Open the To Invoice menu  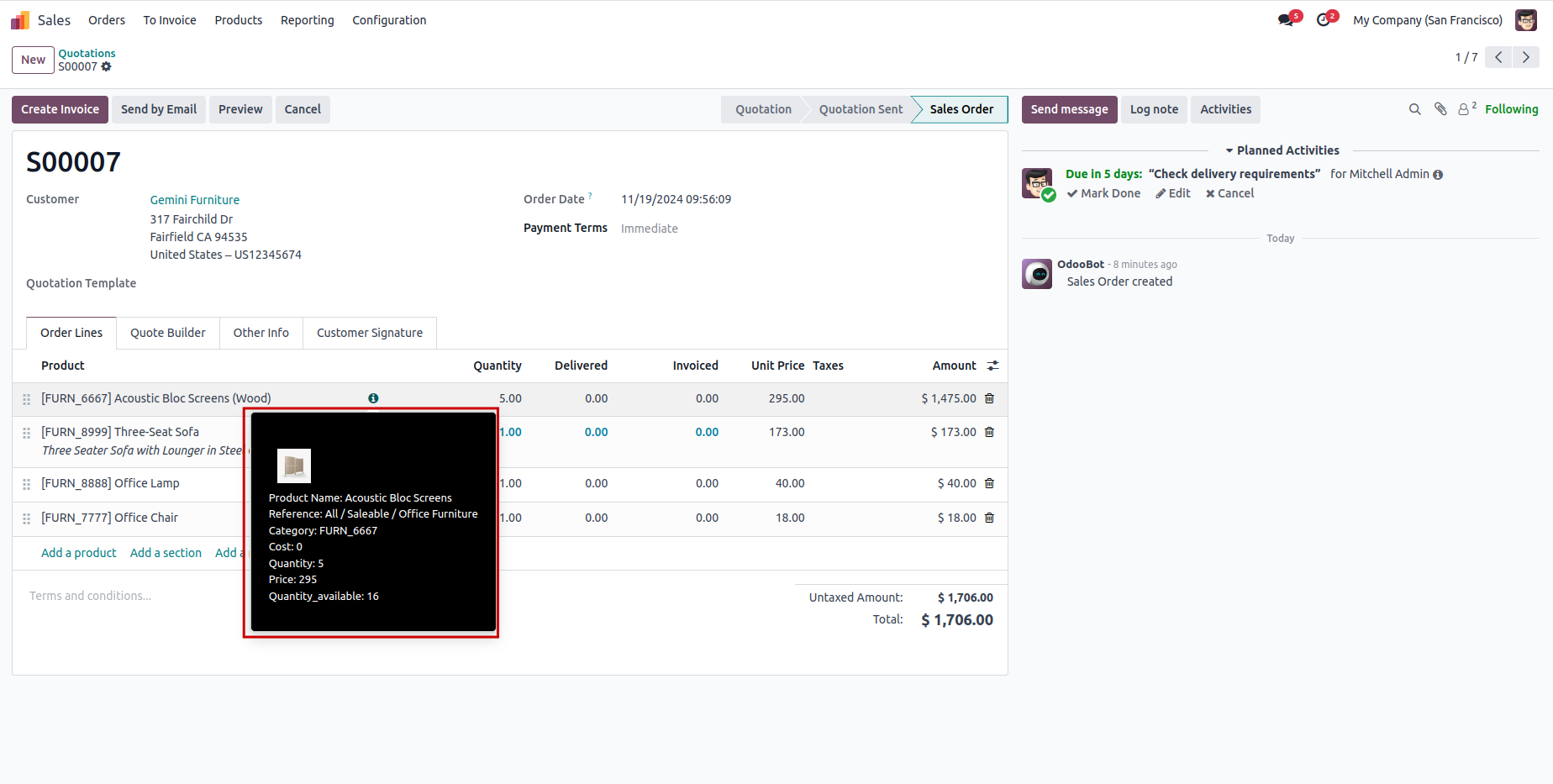point(170,20)
